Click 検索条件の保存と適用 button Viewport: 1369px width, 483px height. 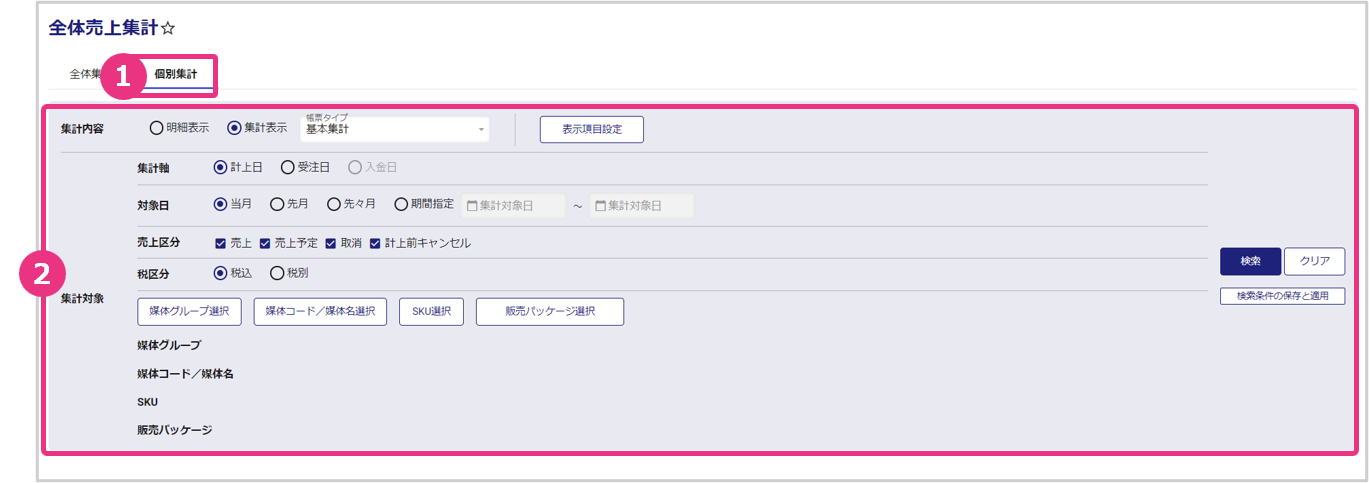tap(1282, 296)
